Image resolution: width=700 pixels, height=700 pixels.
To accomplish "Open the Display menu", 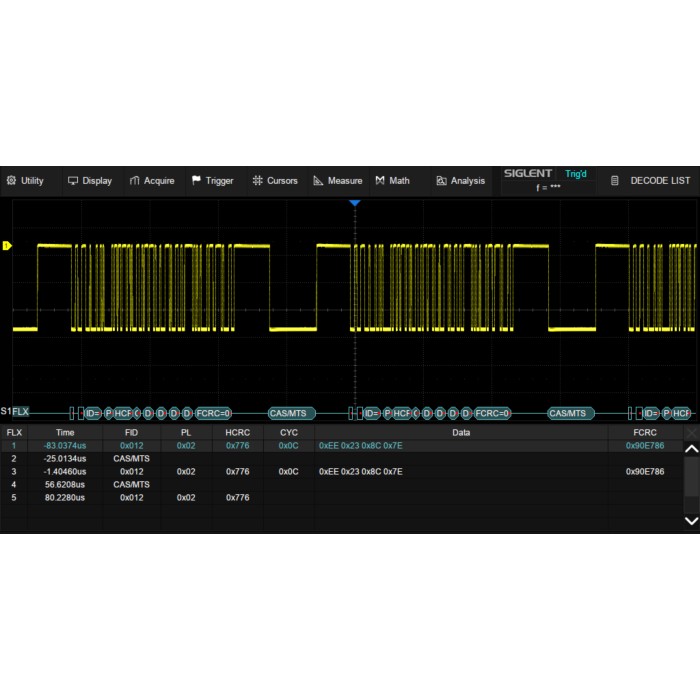I will click(89, 181).
